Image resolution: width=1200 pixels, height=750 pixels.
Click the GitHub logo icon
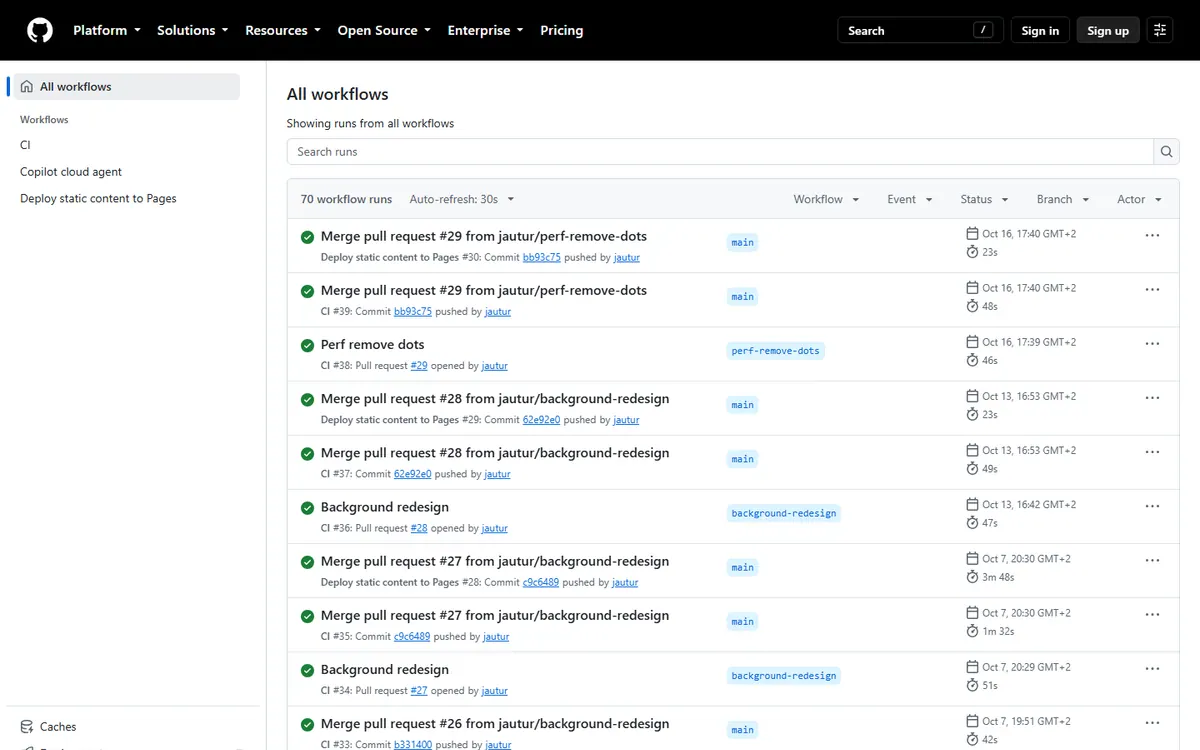(x=40, y=30)
